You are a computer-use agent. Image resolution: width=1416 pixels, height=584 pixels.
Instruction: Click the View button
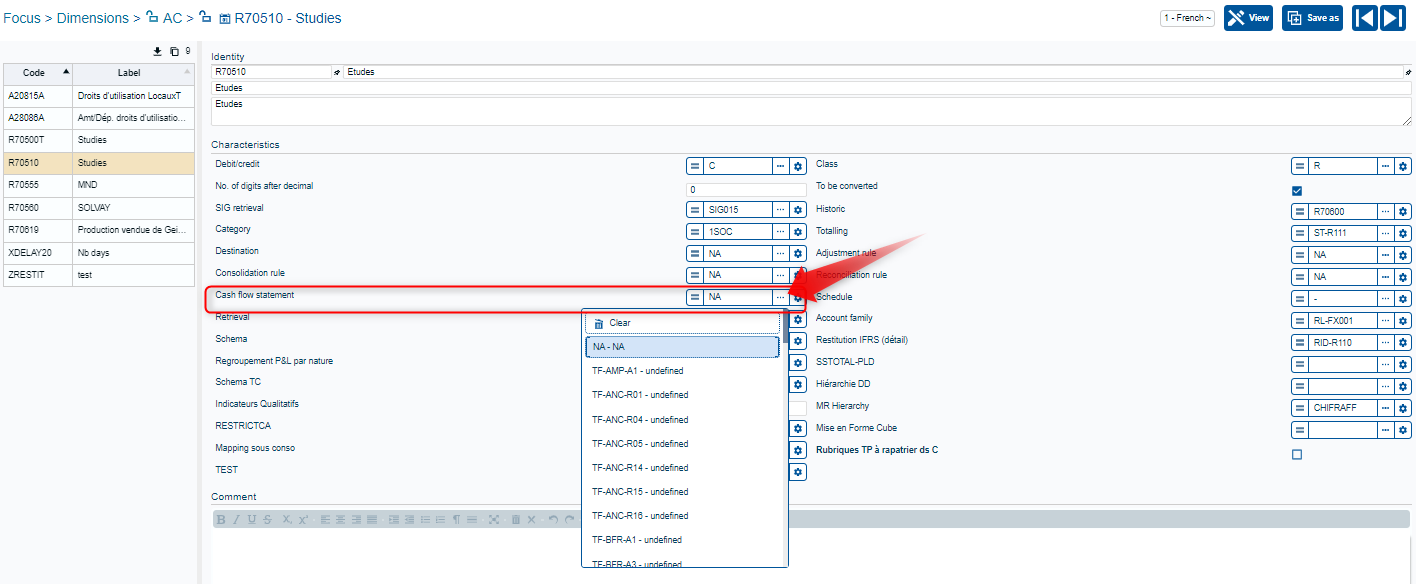[1248, 18]
